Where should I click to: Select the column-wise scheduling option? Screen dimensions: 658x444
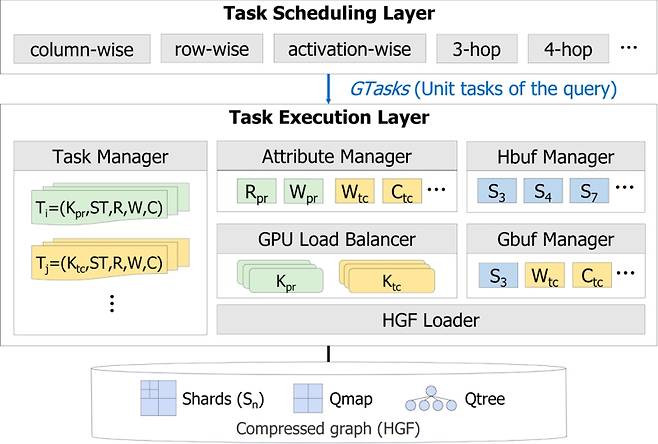point(81,48)
